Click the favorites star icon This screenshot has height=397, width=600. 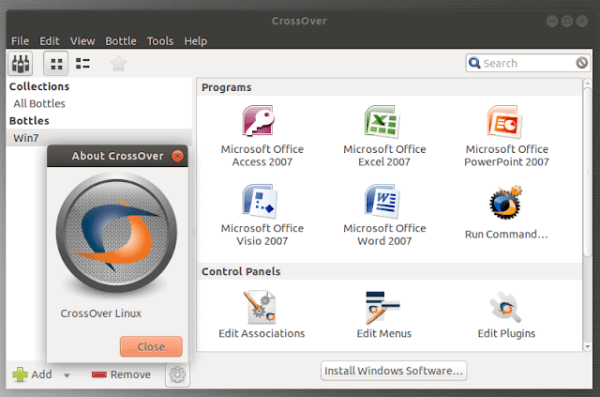click(118, 64)
